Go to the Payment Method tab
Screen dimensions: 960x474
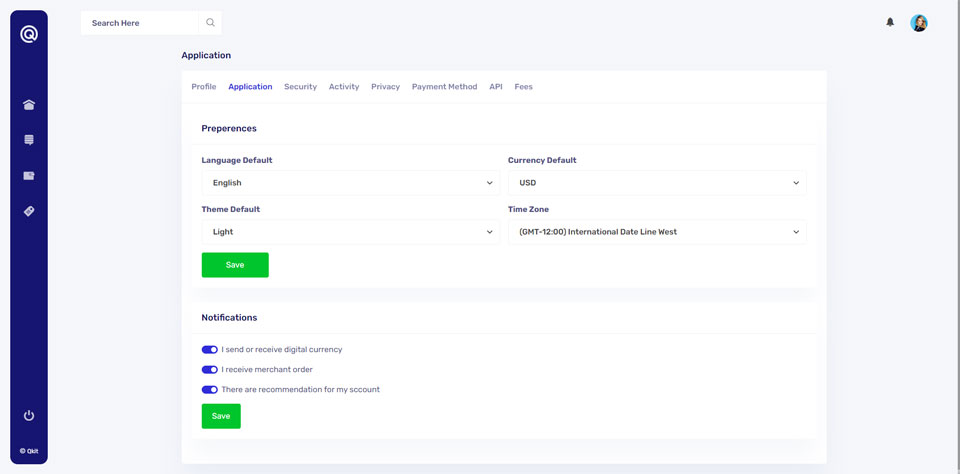tap(444, 87)
